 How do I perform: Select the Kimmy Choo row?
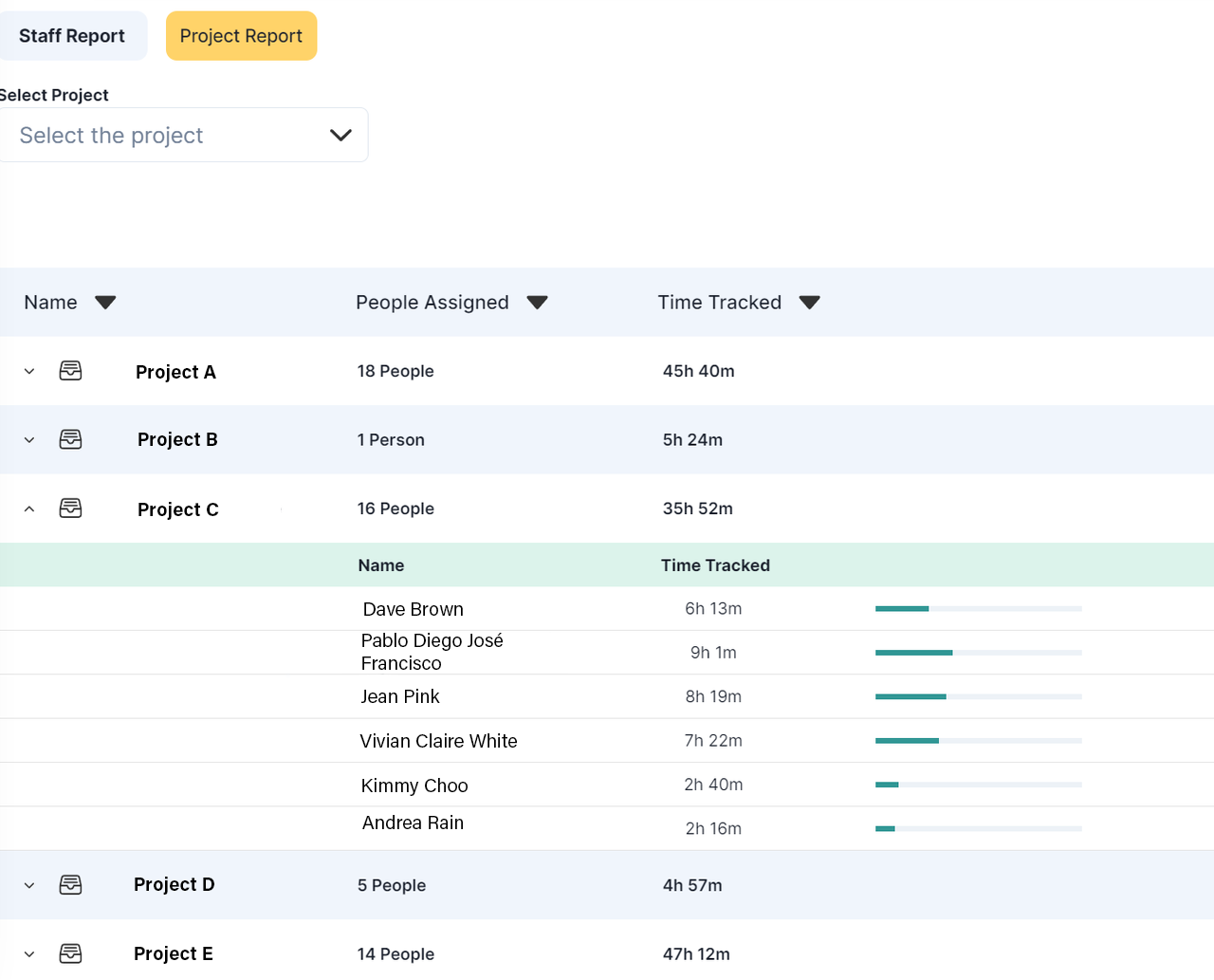pyautogui.click(x=414, y=785)
